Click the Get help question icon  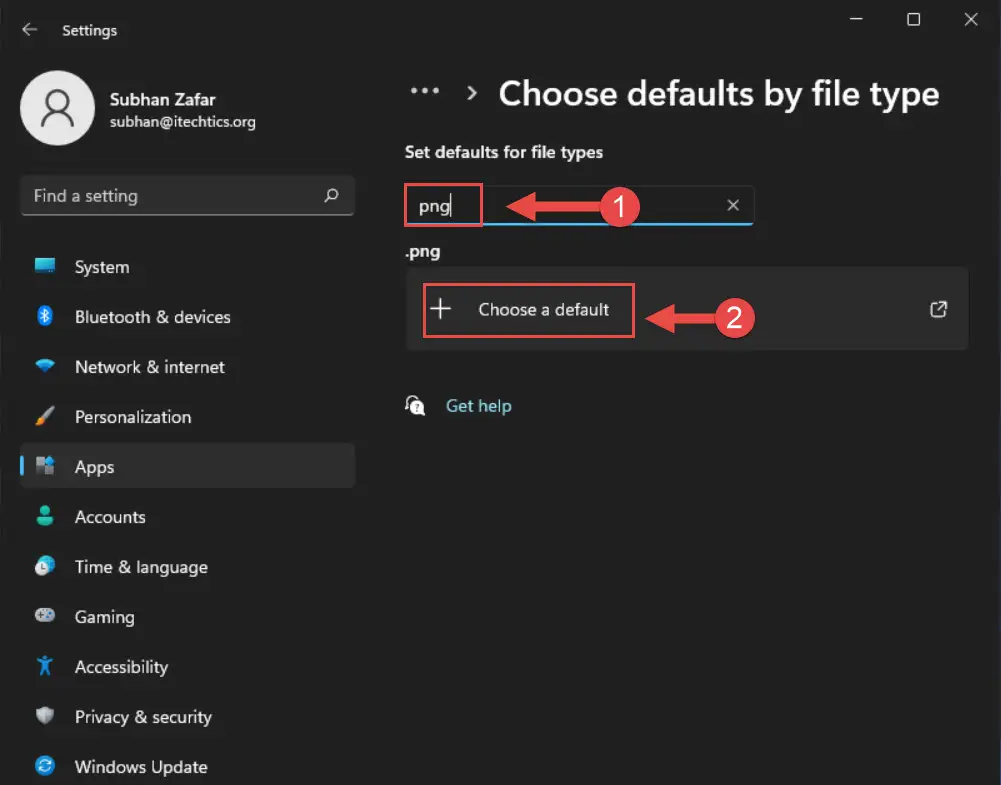tap(415, 405)
